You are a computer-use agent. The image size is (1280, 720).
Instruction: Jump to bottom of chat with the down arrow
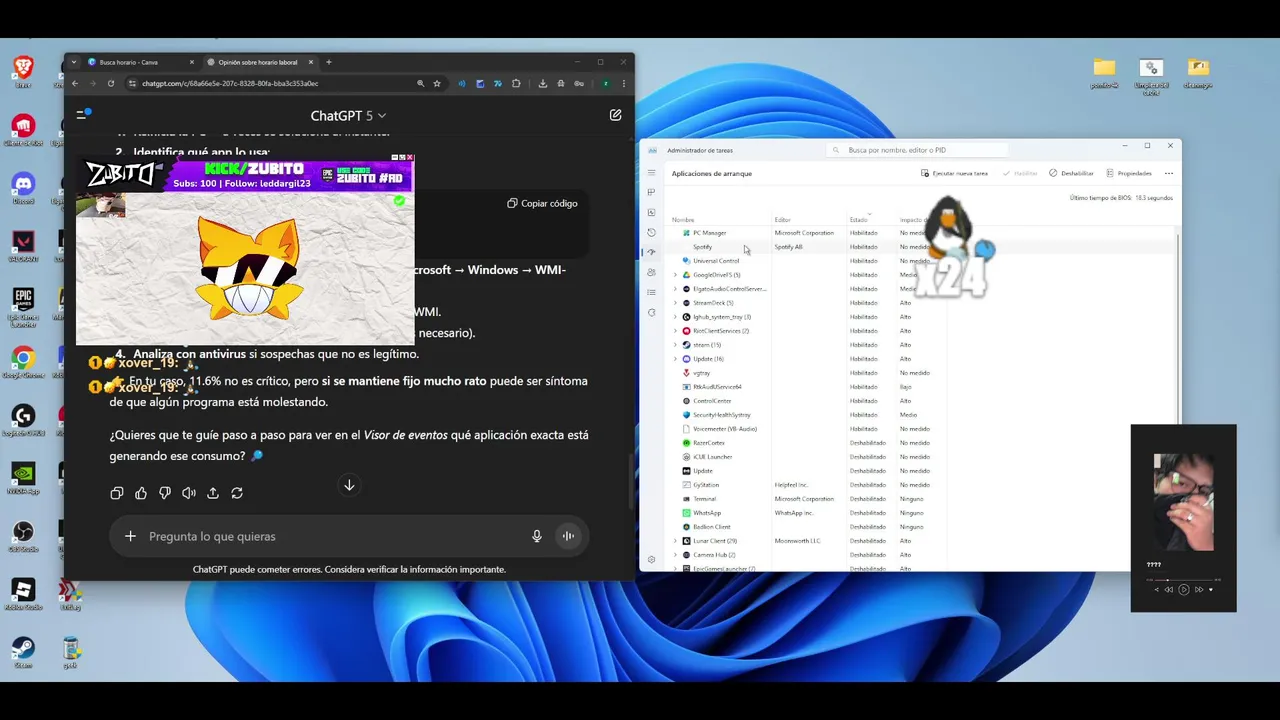coord(349,485)
